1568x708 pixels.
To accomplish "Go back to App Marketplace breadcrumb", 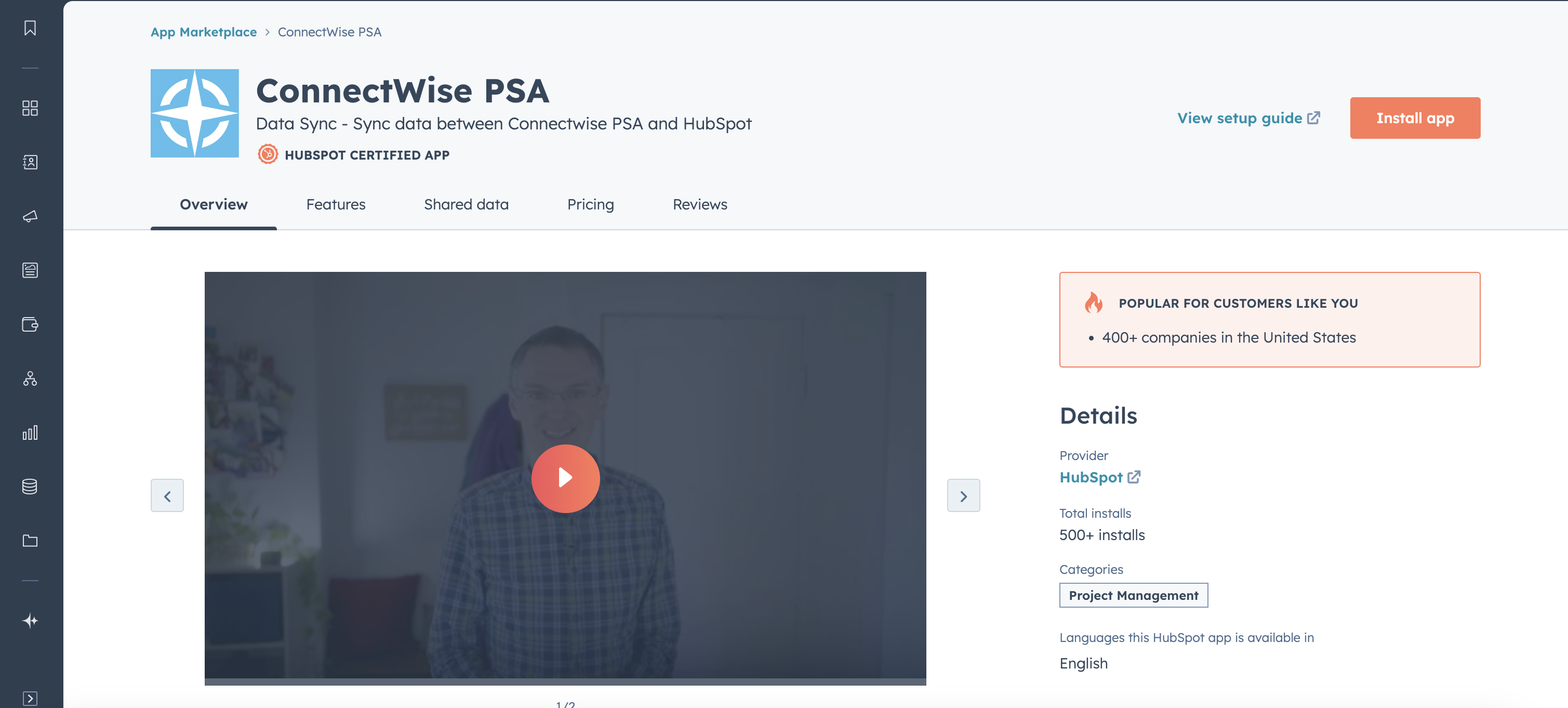I will (x=203, y=32).
